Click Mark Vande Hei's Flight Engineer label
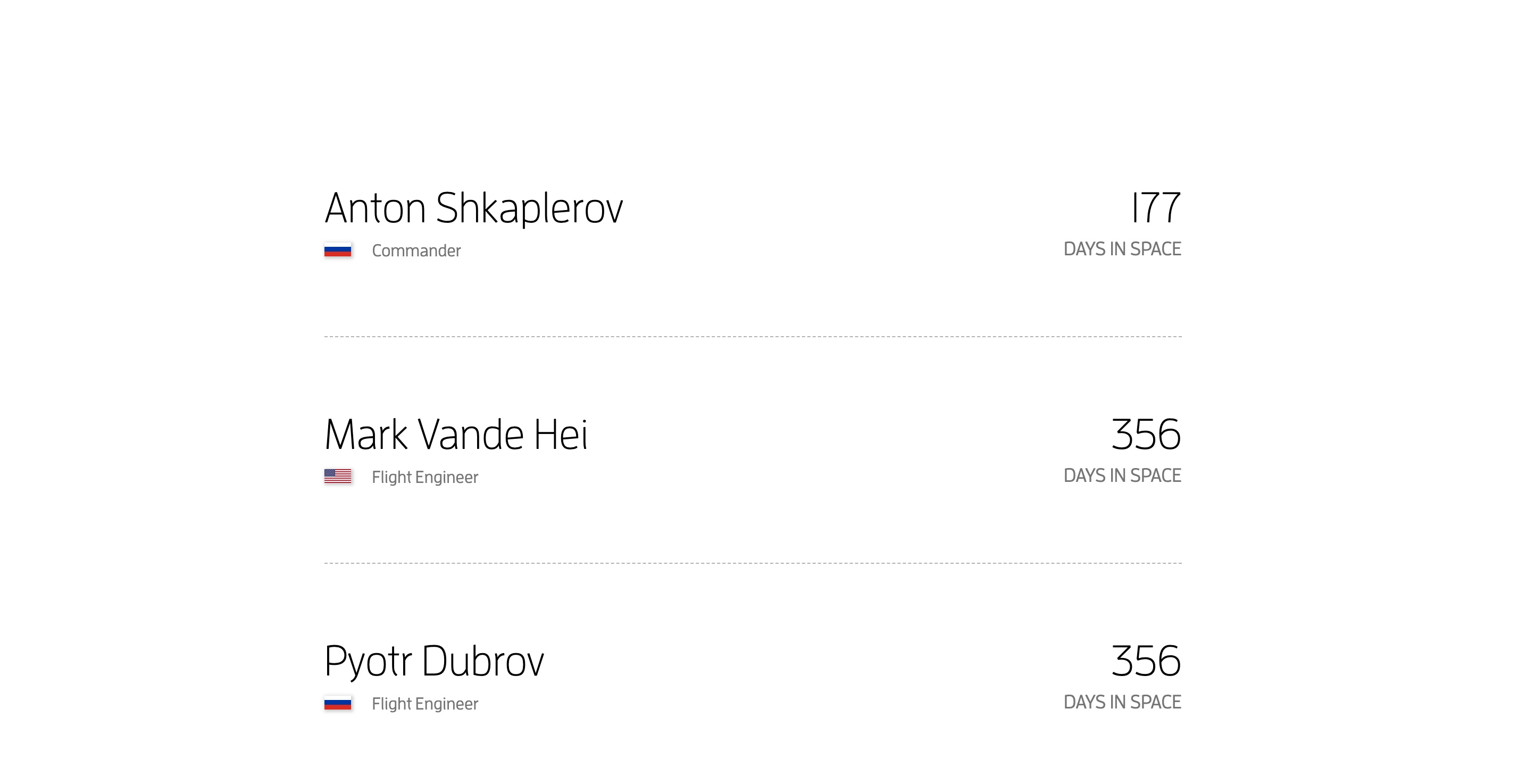The image size is (1518, 784). (x=425, y=477)
